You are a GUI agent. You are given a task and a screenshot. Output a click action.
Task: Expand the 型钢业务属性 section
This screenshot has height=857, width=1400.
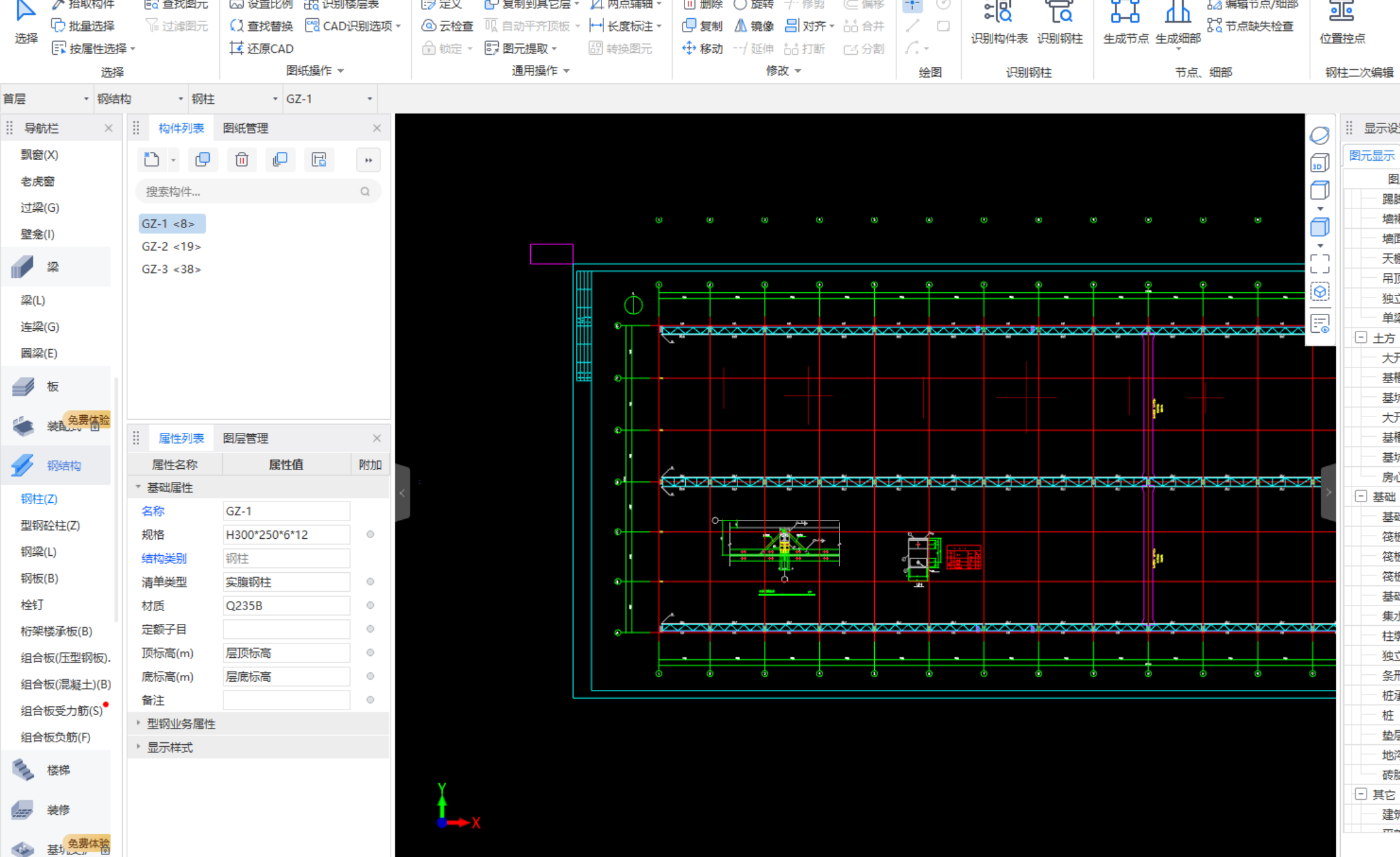click(138, 723)
